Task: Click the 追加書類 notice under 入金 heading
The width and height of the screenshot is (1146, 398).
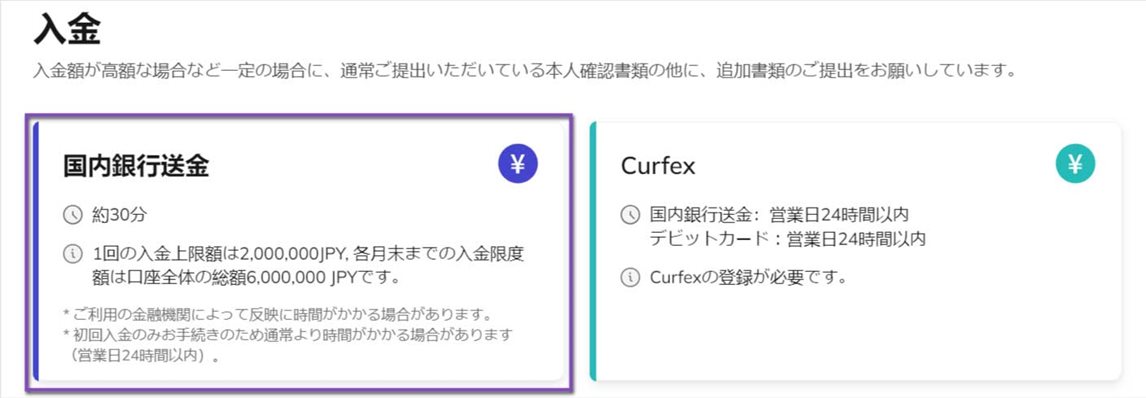Action: click(525, 72)
